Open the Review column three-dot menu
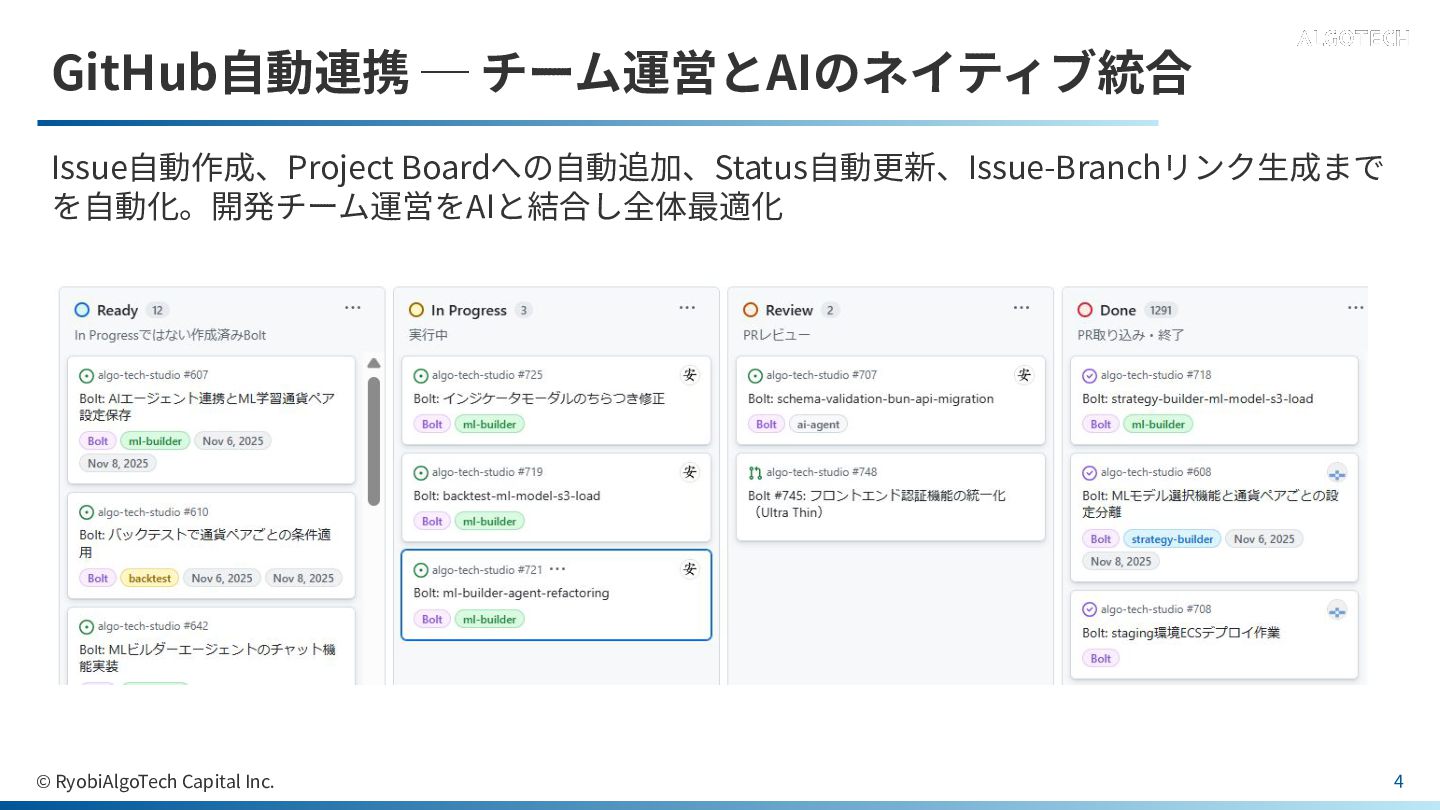The width and height of the screenshot is (1440, 810). 1021,308
